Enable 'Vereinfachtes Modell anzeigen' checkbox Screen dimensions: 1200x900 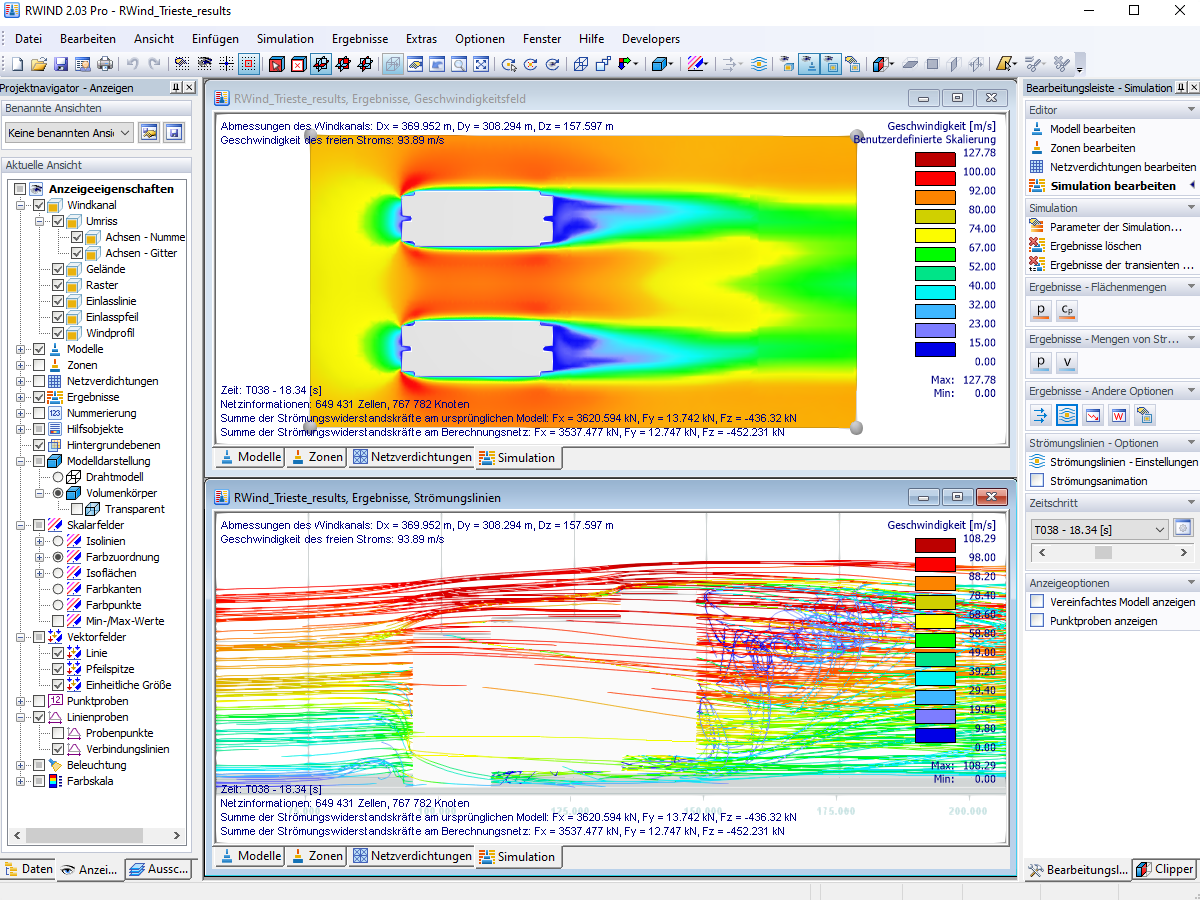1037,602
